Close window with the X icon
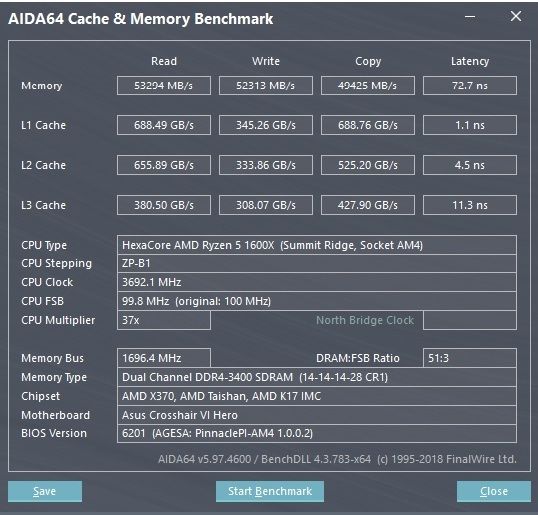The height and width of the screenshot is (515, 538). [516, 16]
